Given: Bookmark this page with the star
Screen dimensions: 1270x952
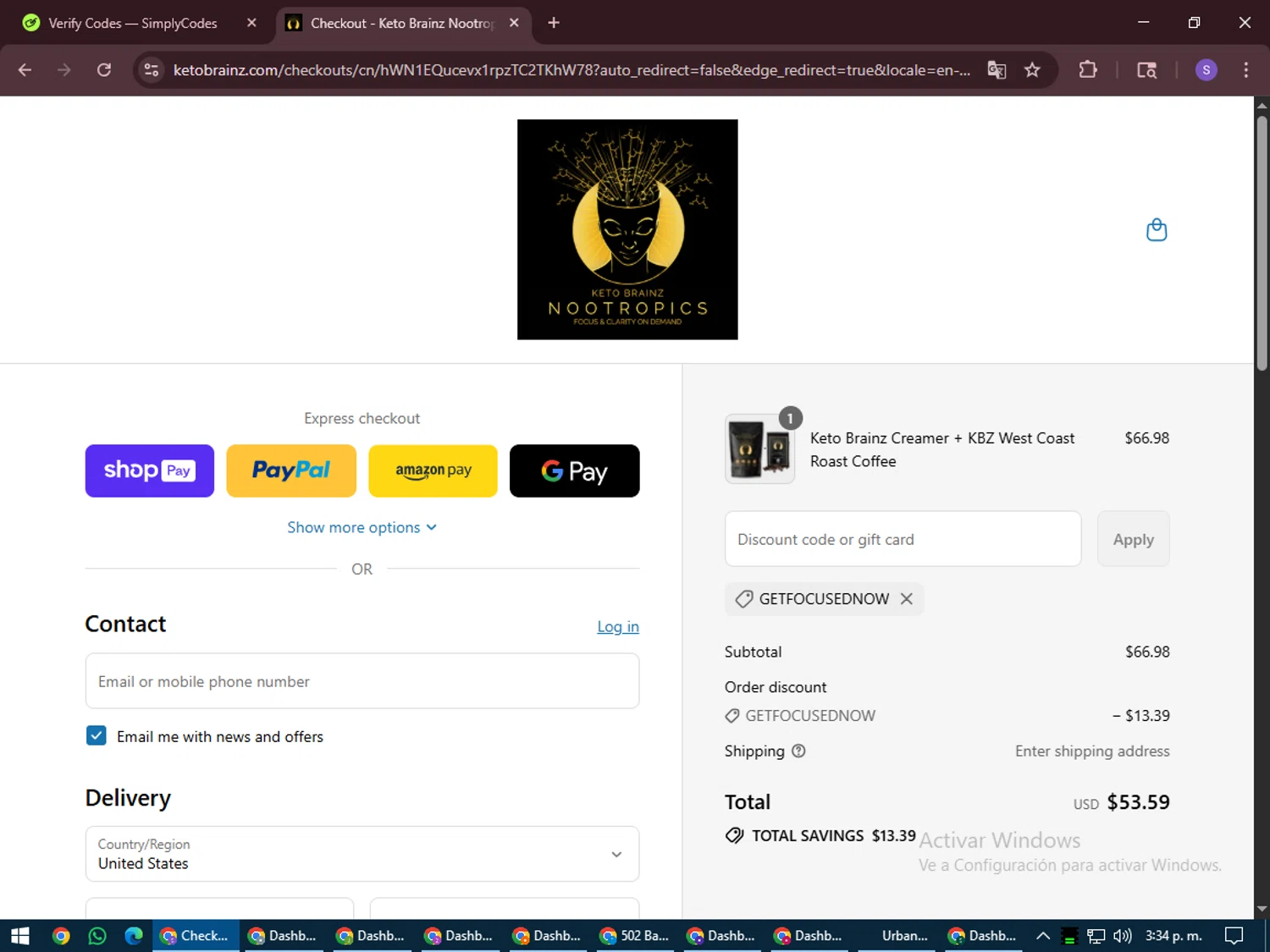Looking at the screenshot, I should click(1032, 70).
